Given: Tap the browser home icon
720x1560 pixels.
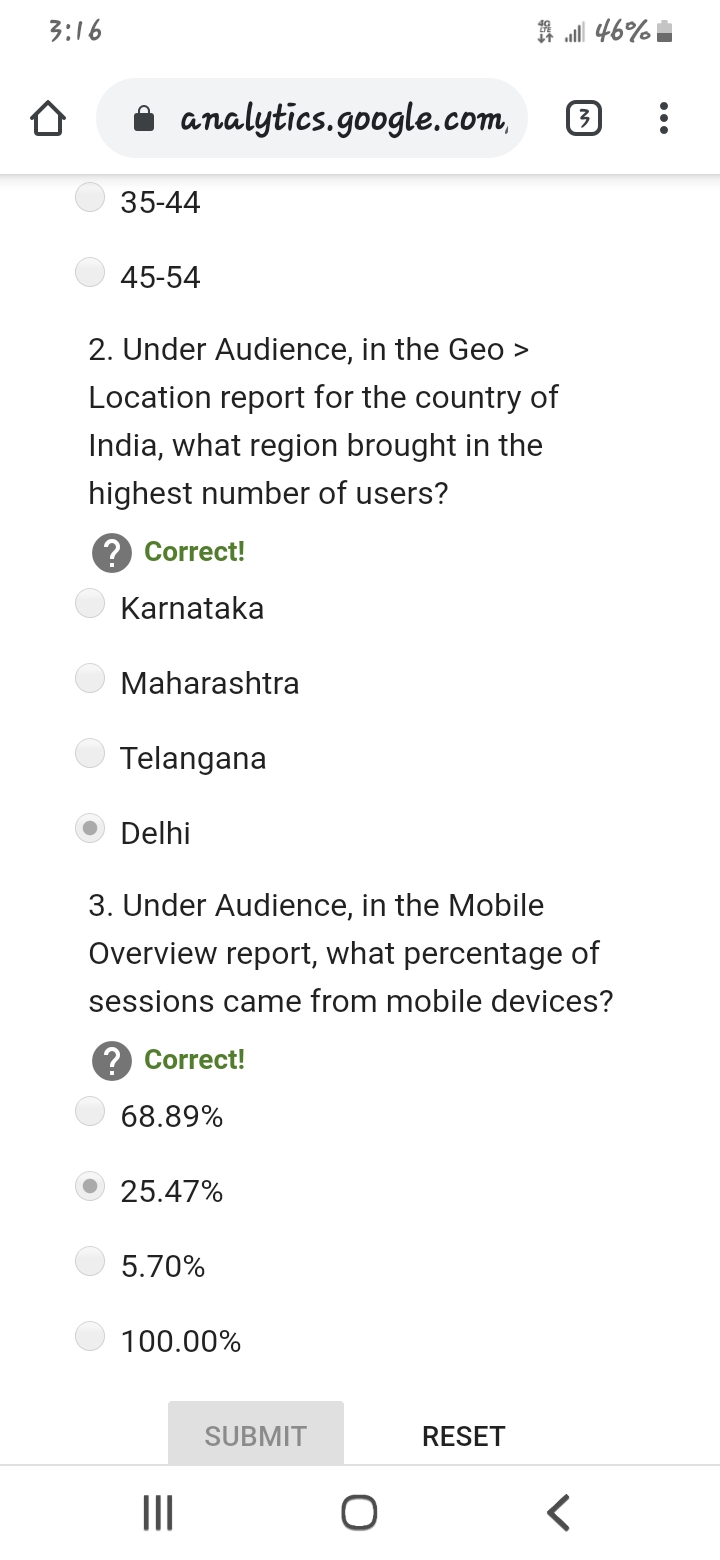Looking at the screenshot, I should coord(48,120).
